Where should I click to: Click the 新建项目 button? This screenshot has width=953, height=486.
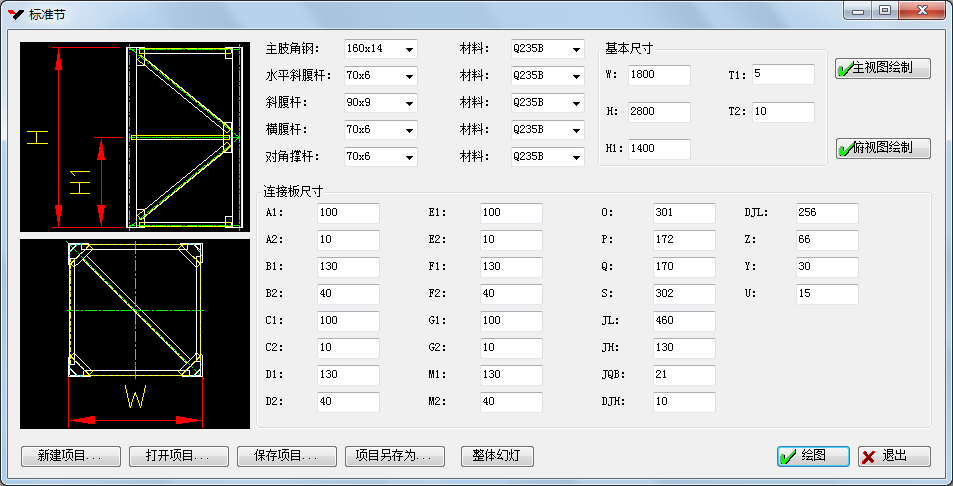[x=70, y=456]
